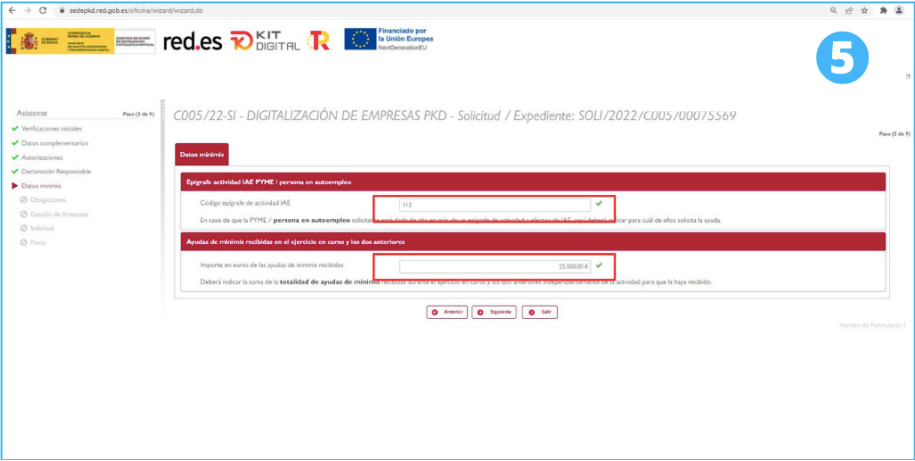
Task: Click the Salir button
Action: [540, 312]
